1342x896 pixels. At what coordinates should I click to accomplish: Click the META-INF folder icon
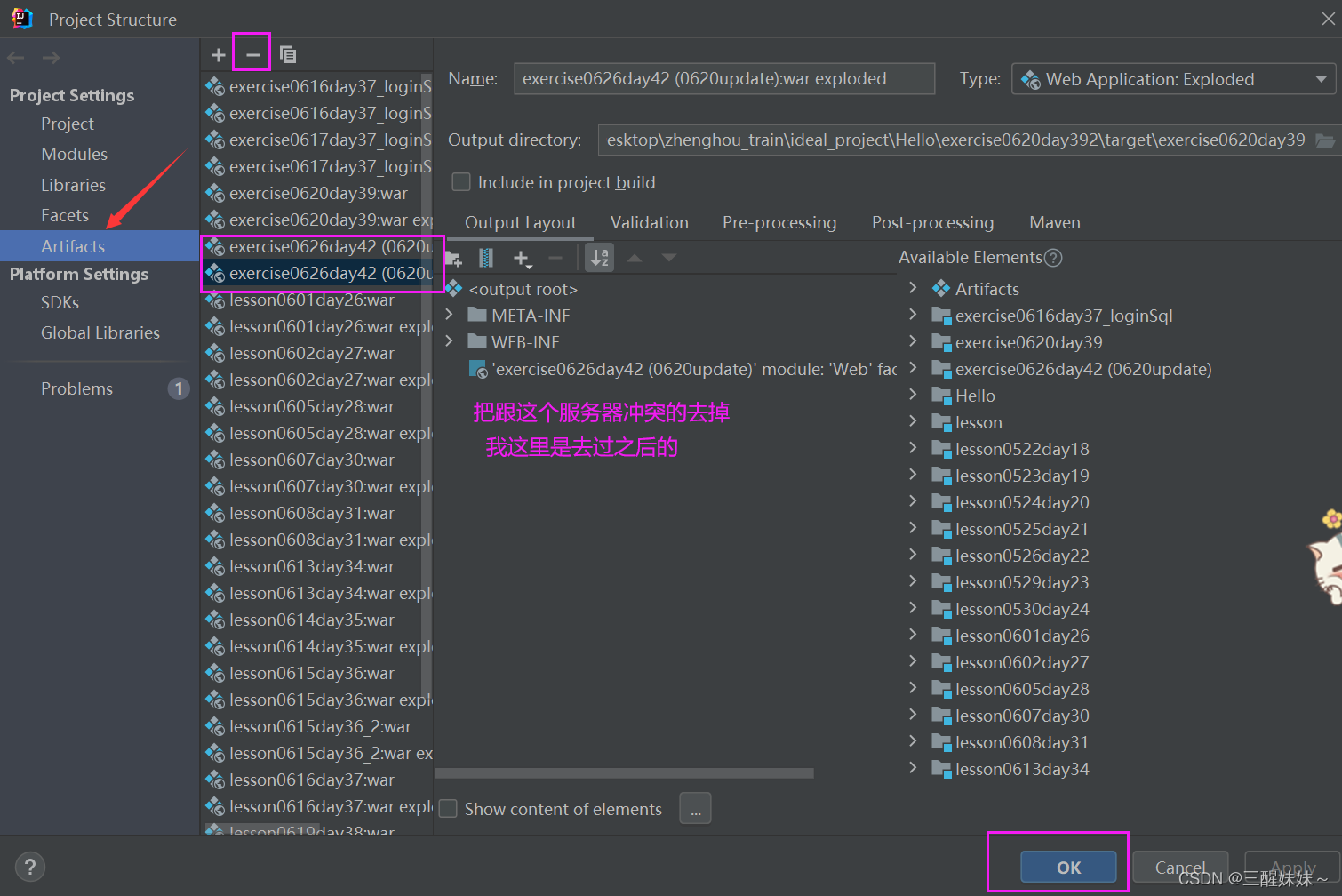pyautogui.click(x=477, y=315)
